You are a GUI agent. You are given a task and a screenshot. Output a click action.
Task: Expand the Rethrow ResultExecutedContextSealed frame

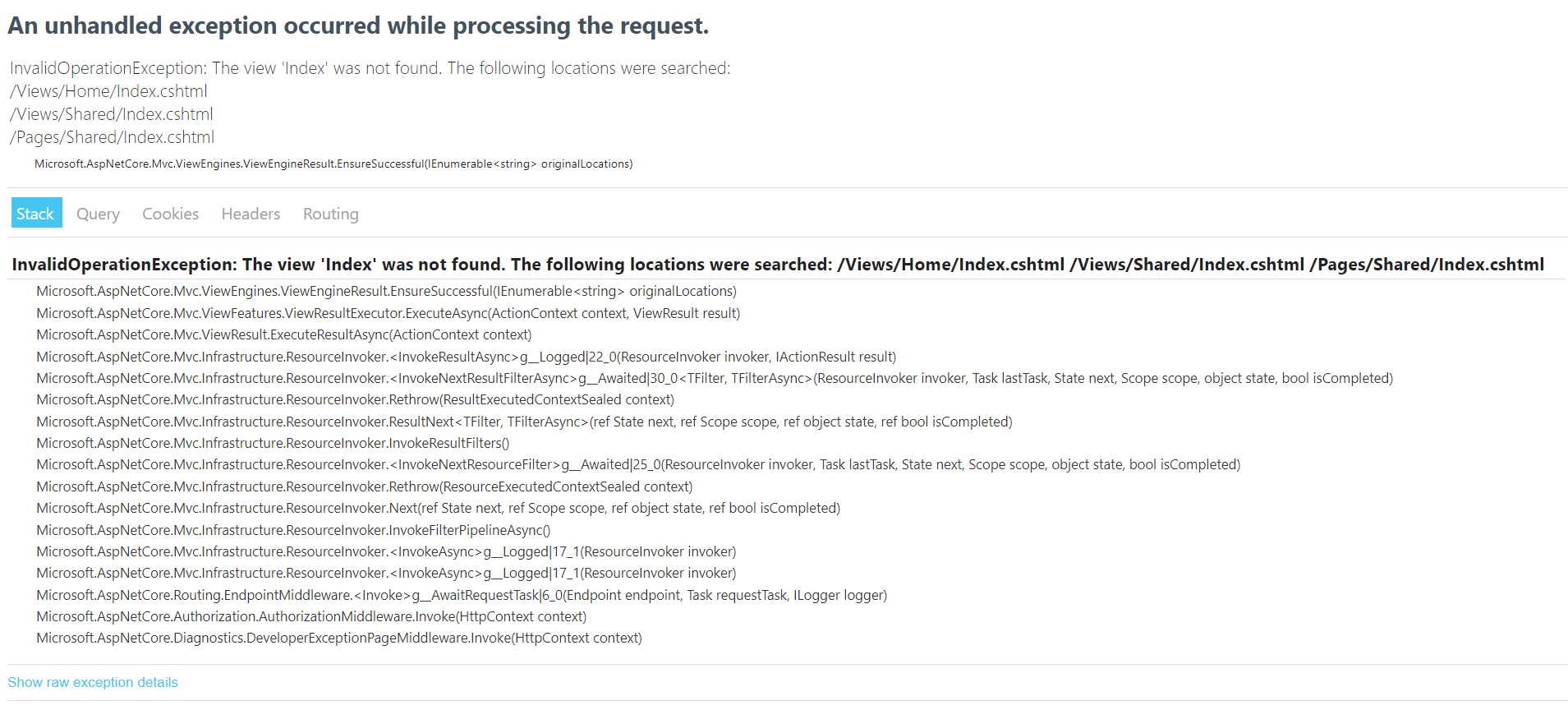(x=355, y=399)
